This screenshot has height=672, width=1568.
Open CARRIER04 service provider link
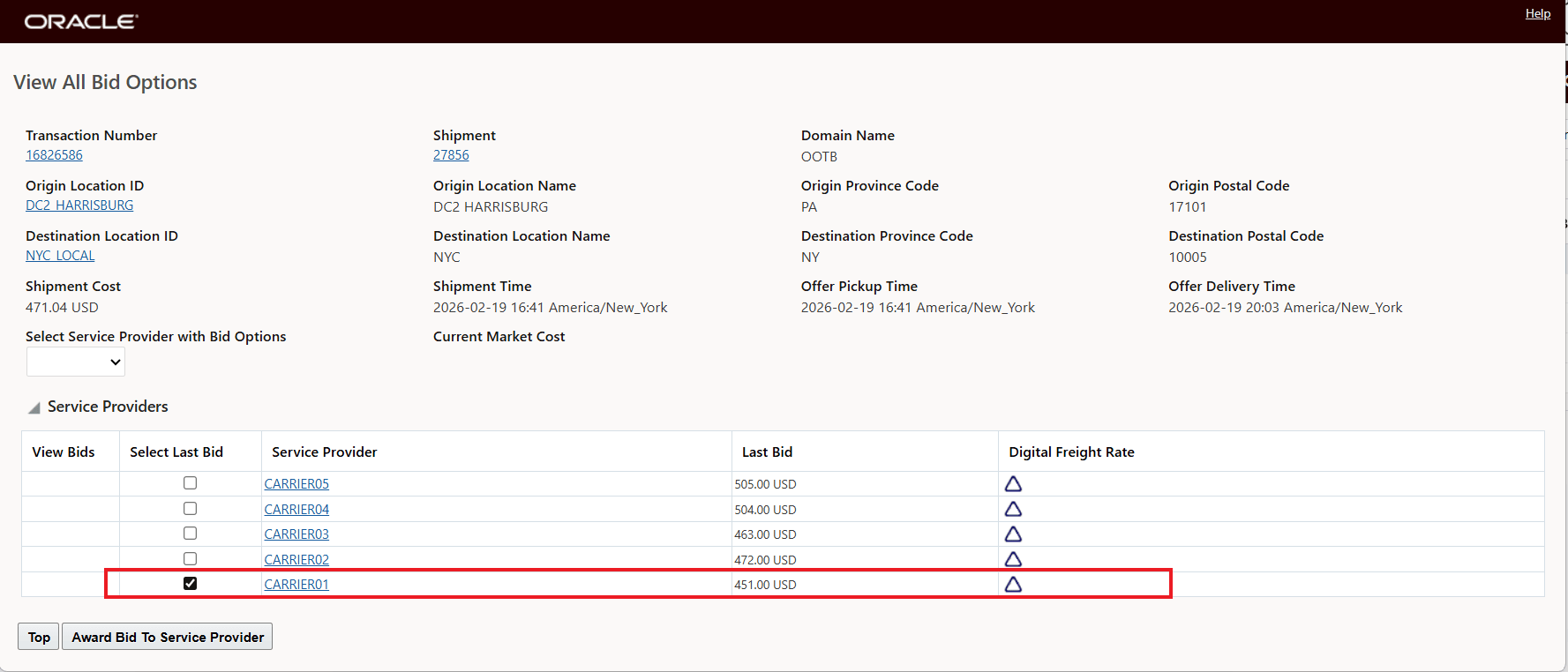click(296, 510)
